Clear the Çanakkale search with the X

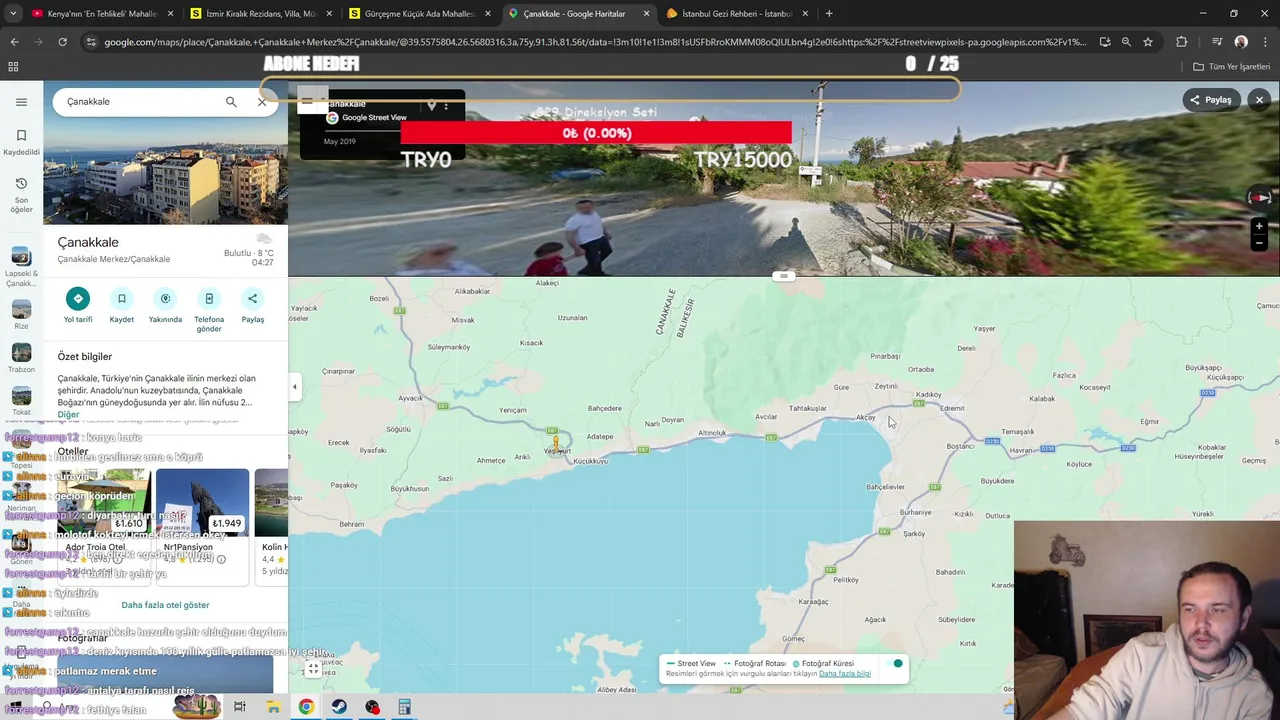[262, 101]
